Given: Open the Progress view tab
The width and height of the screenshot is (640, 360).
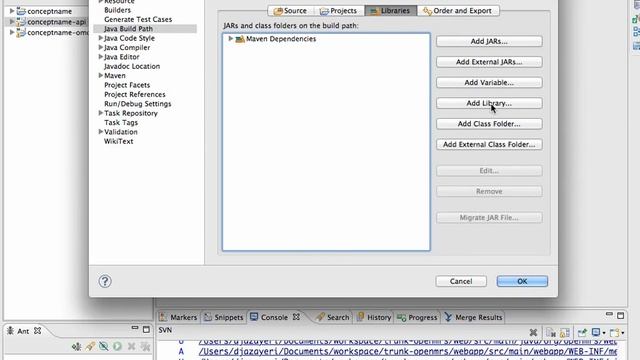Looking at the screenshot, I should [417, 317].
